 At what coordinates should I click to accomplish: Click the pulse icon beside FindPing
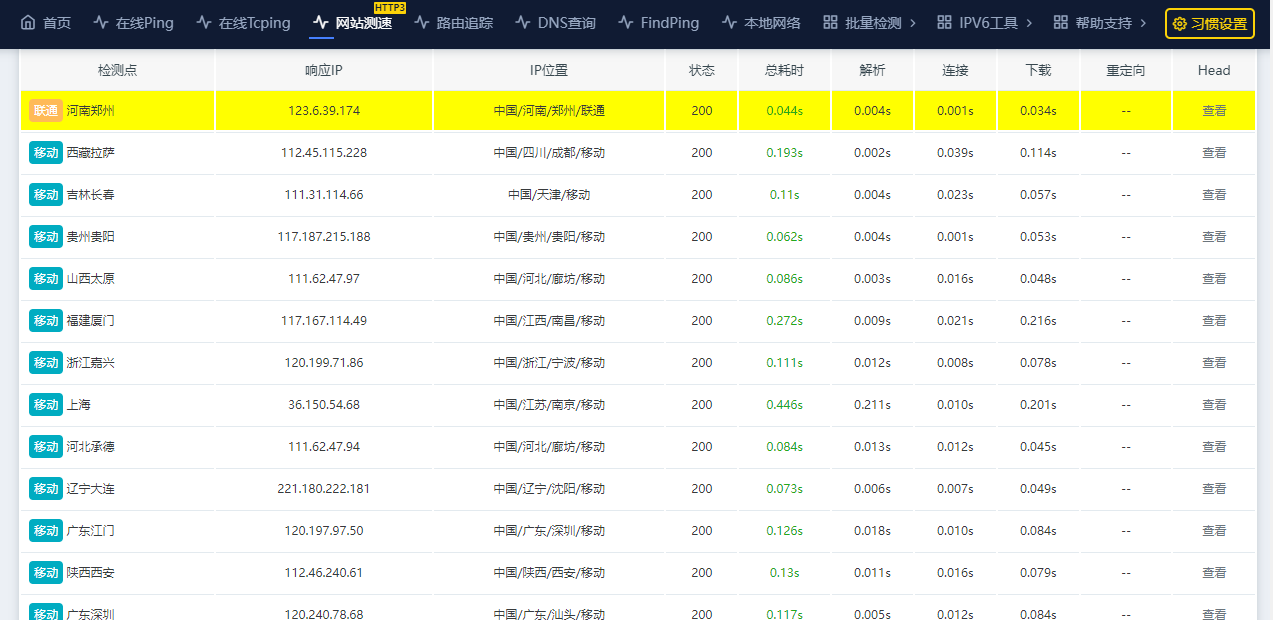coord(626,22)
